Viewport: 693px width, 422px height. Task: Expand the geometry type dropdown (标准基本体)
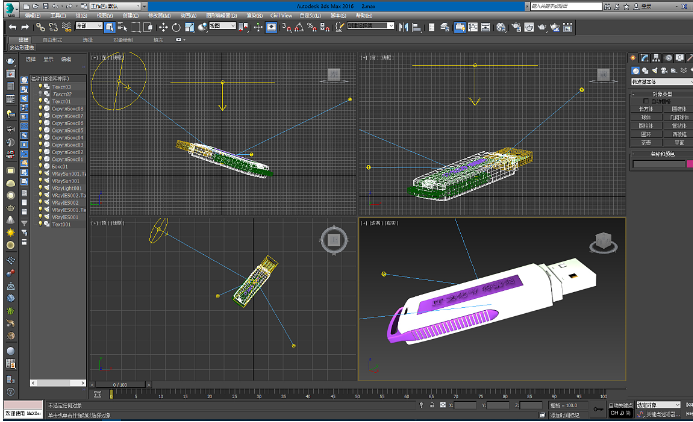click(660, 83)
